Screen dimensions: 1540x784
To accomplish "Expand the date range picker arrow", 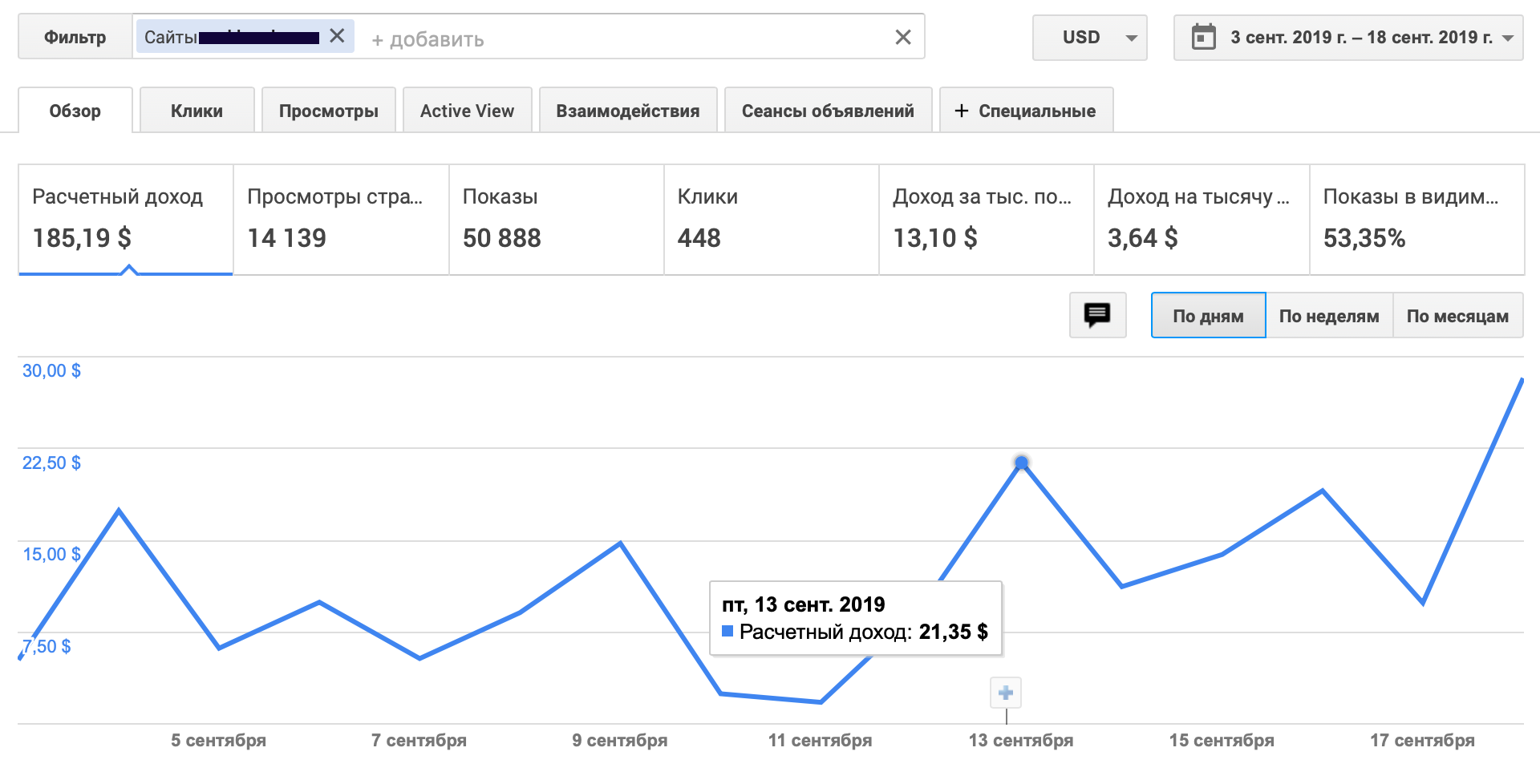I will coord(1508,38).
